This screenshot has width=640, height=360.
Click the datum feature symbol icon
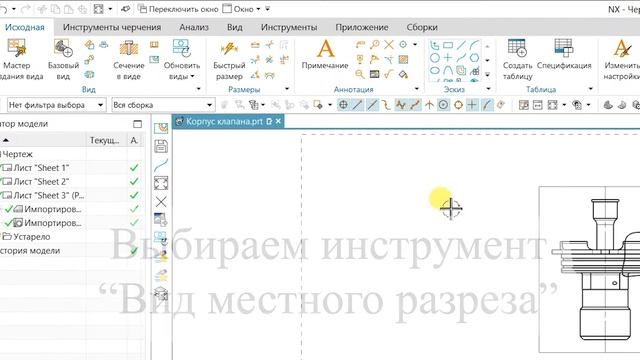(360, 60)
